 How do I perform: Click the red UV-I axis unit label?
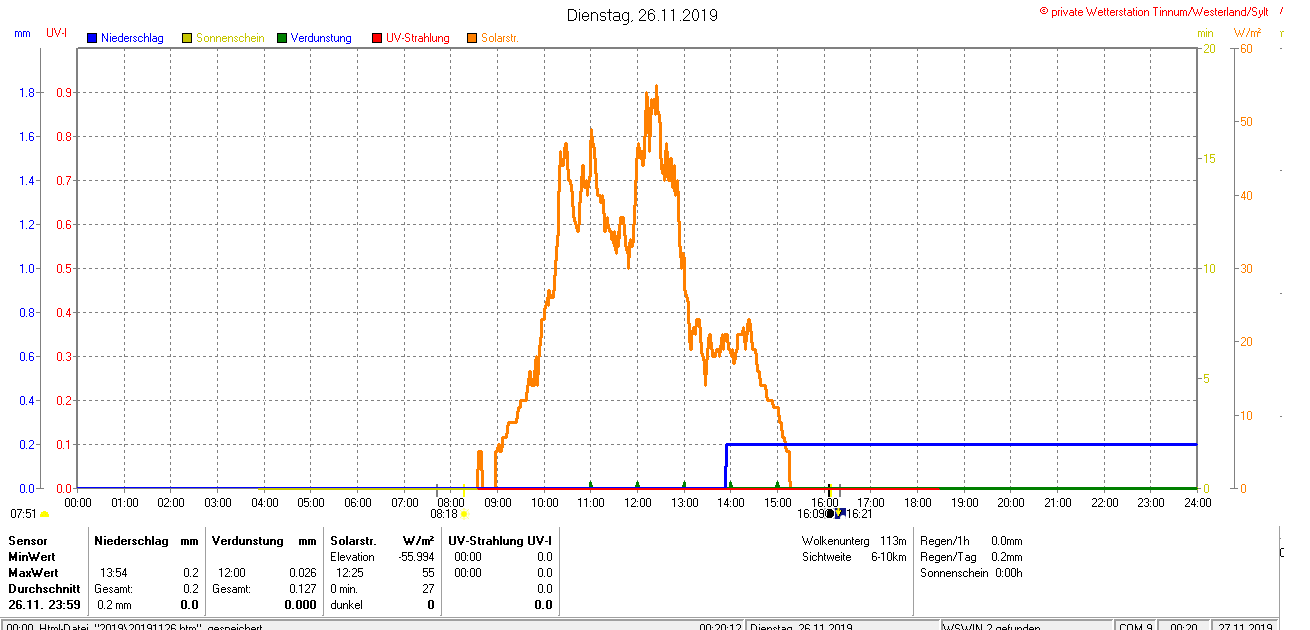pos(57,33)
